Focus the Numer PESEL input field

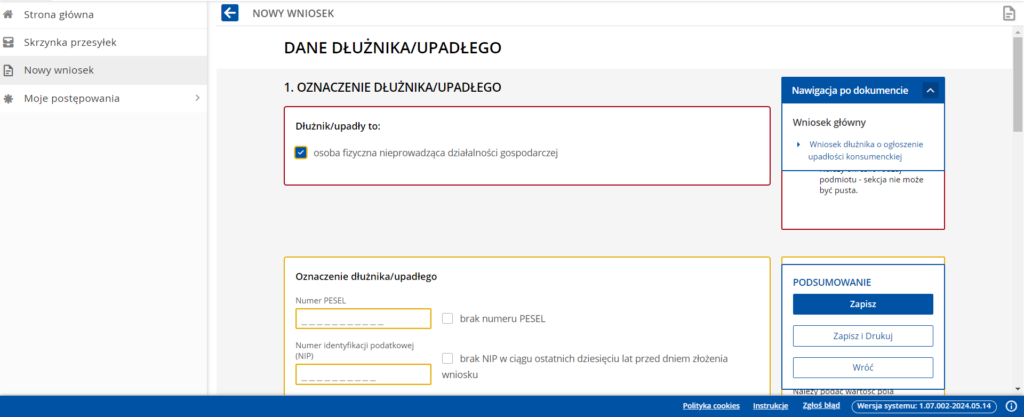pyautogui.click(x=363, y=319)
